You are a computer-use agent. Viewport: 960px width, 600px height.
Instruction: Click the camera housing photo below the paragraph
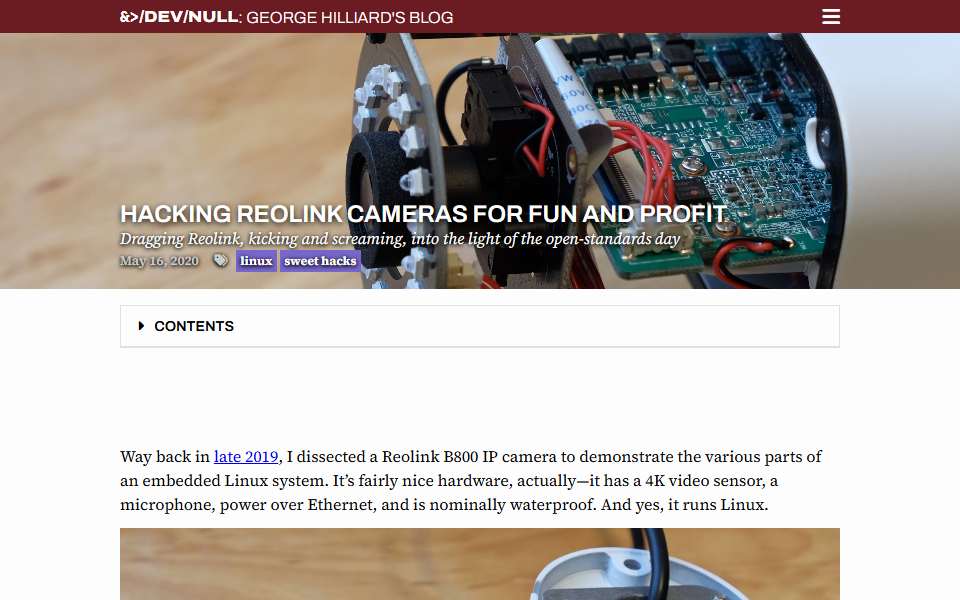(480, 564)
